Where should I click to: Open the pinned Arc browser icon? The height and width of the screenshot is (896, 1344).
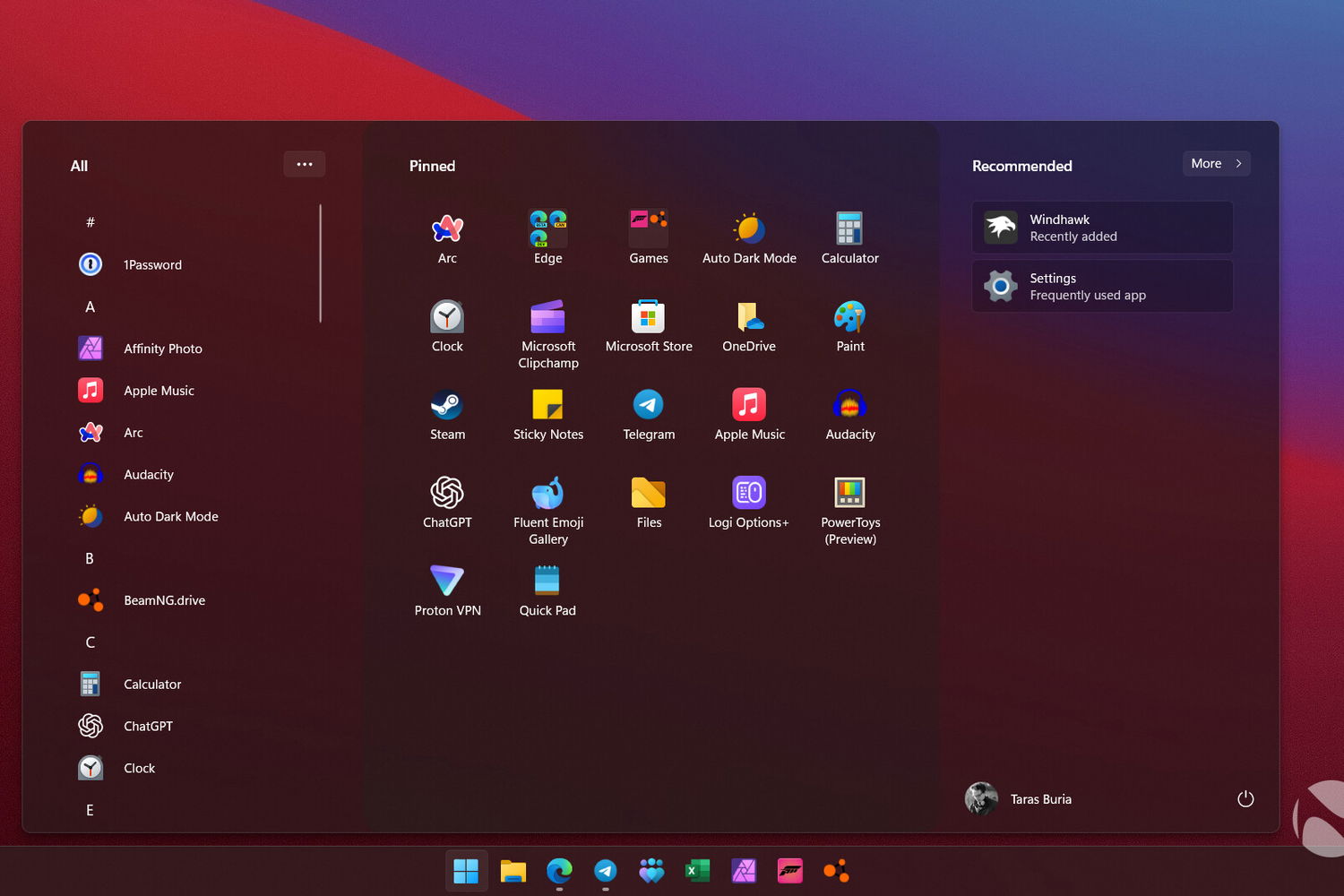click(x=447, y=238)
